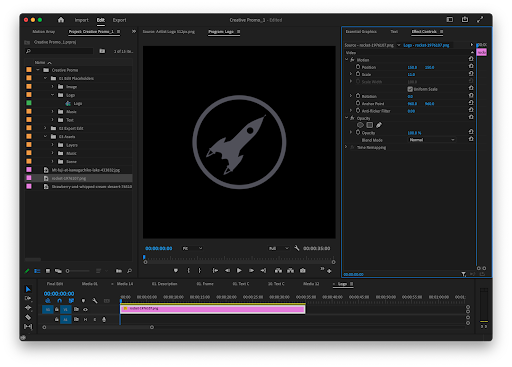Toggle linked selection in timeline
The width and height of the screenshot is (512, 367).
coord(71,301)
